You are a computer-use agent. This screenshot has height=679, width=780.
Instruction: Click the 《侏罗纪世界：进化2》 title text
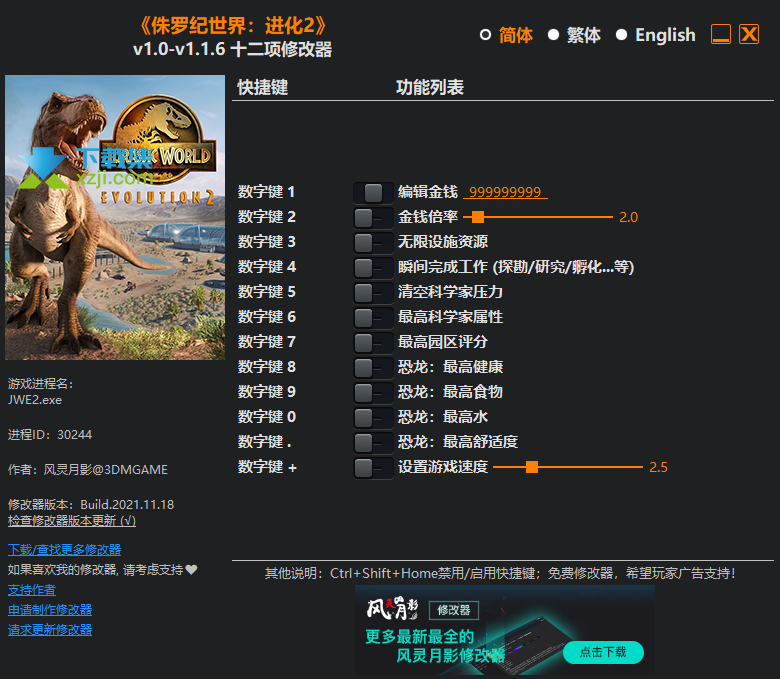tap(233, 26)
